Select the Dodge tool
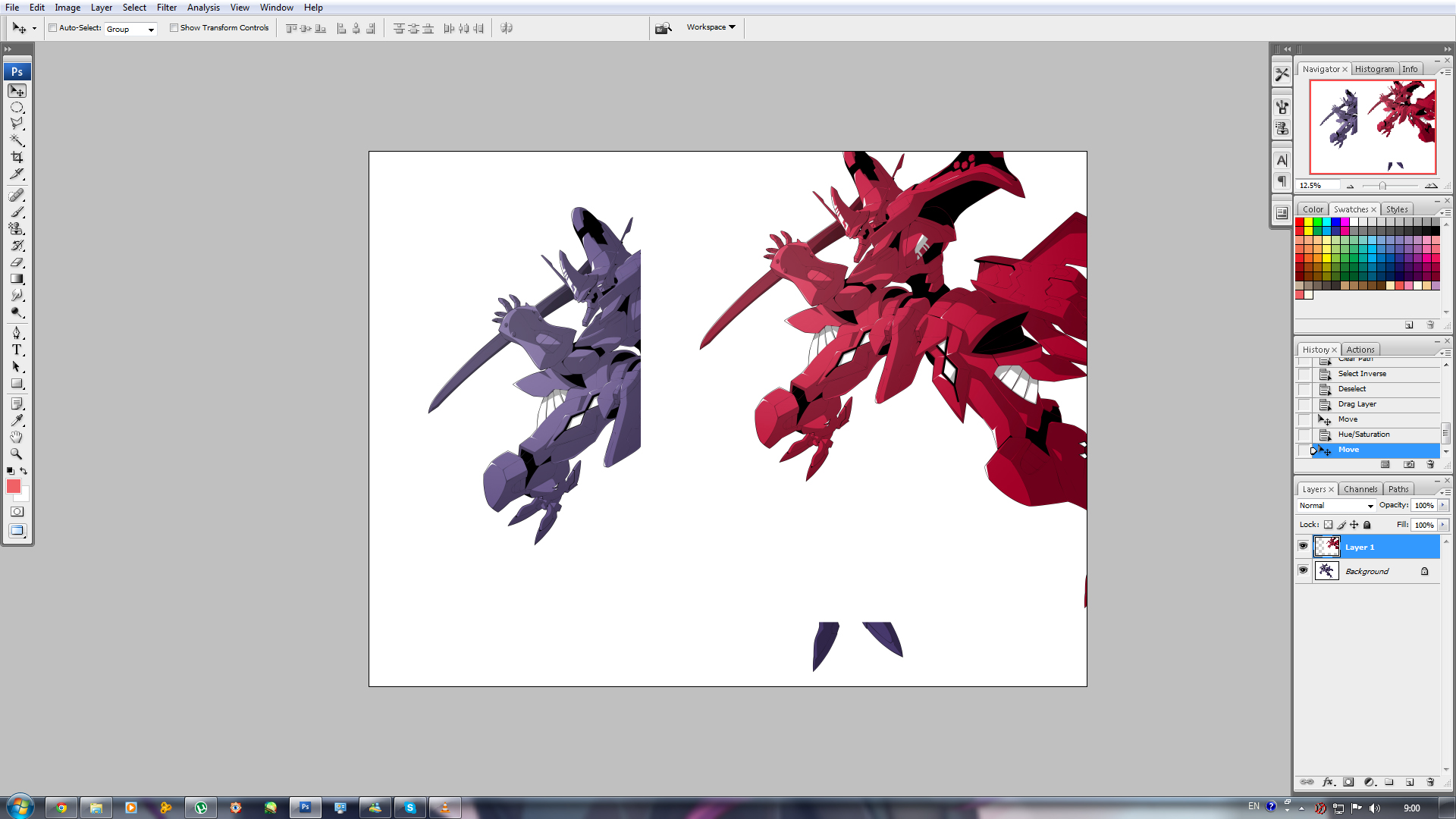The image size is (1456, 819). [17, 312]
